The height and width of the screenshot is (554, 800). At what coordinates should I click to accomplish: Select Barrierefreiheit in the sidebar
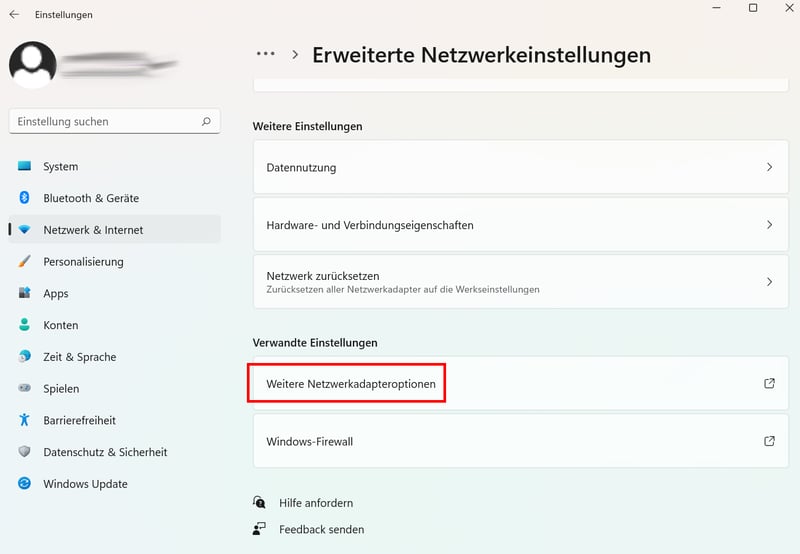click(79, 421)
